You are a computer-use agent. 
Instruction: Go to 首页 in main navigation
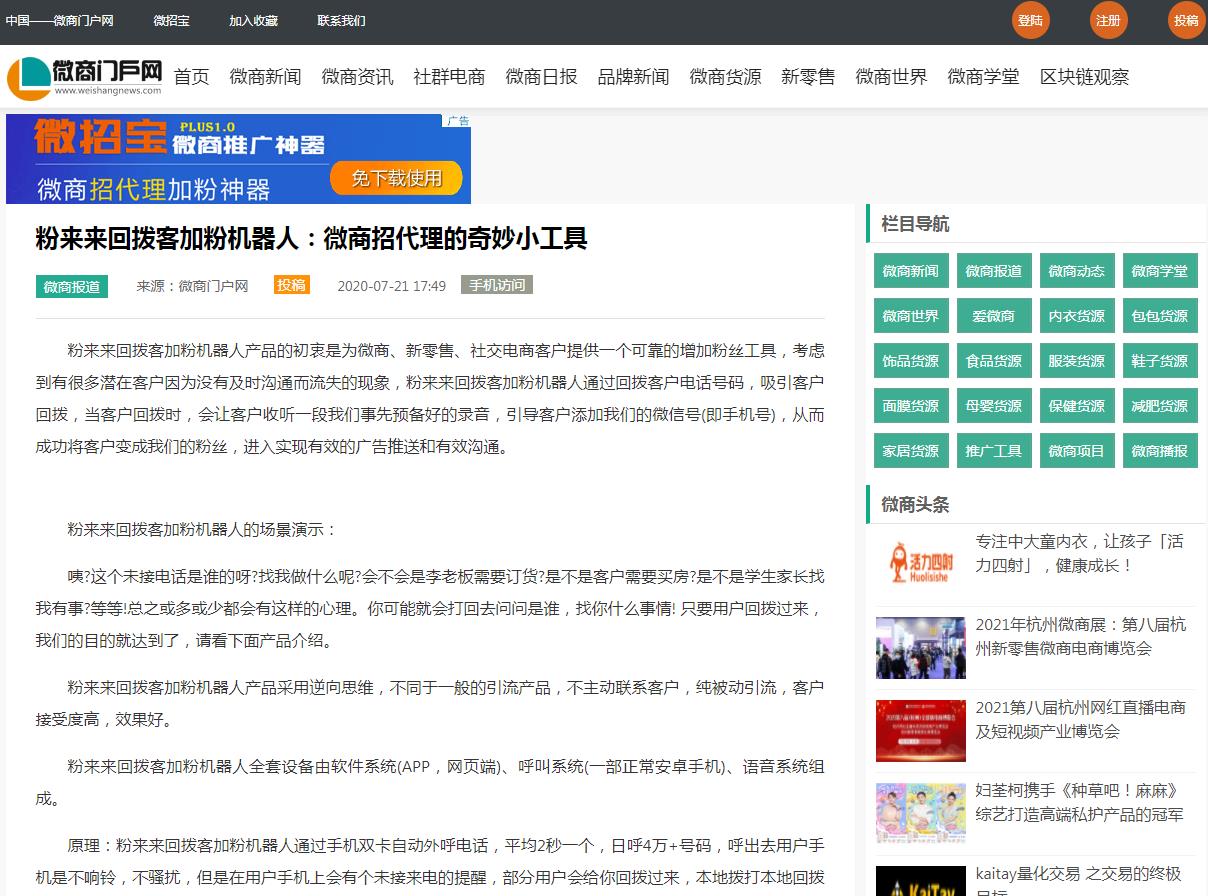[x=192, y=77]
